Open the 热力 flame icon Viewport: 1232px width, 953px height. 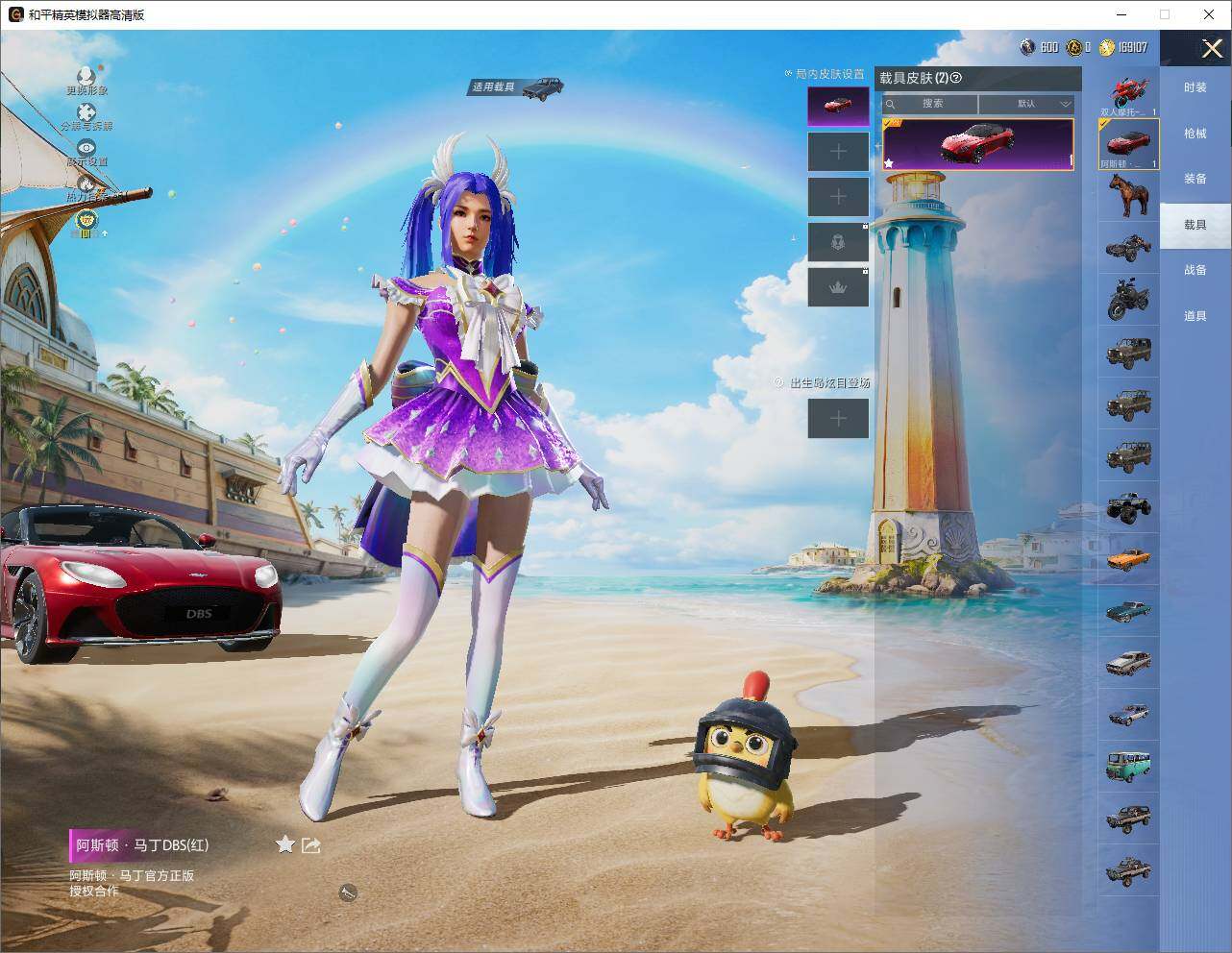click(x=86, y=183)
